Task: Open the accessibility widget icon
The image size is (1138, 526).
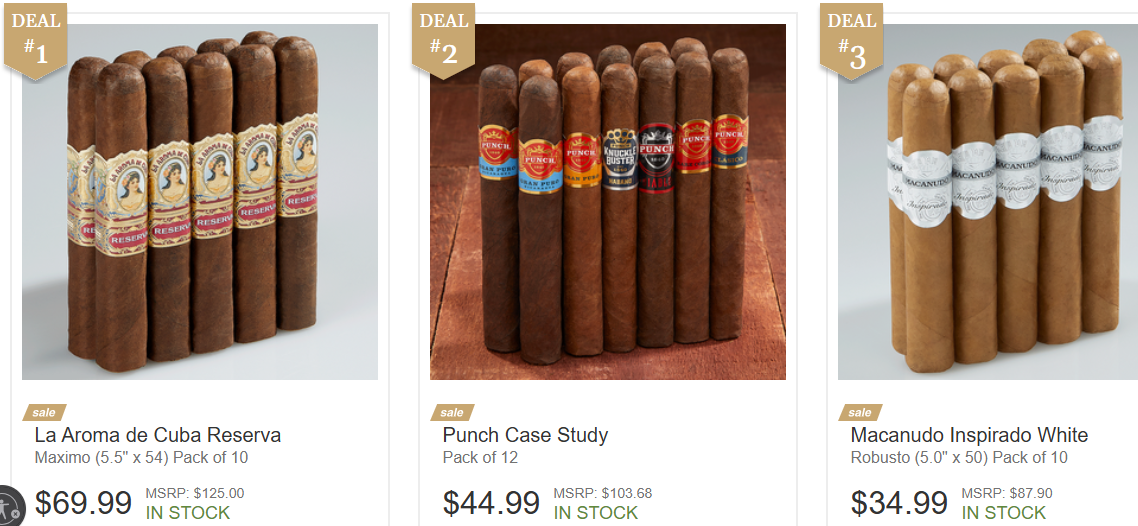Action: click(9, 505)
